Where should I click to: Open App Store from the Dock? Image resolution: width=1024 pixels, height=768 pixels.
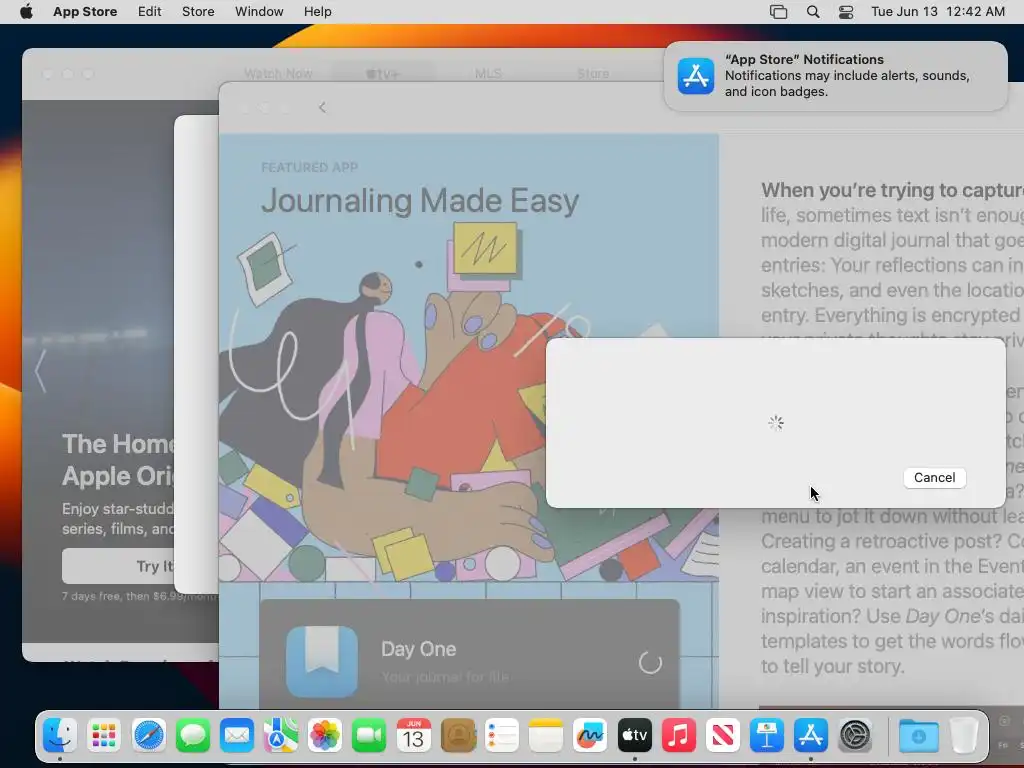click(810, 736)
